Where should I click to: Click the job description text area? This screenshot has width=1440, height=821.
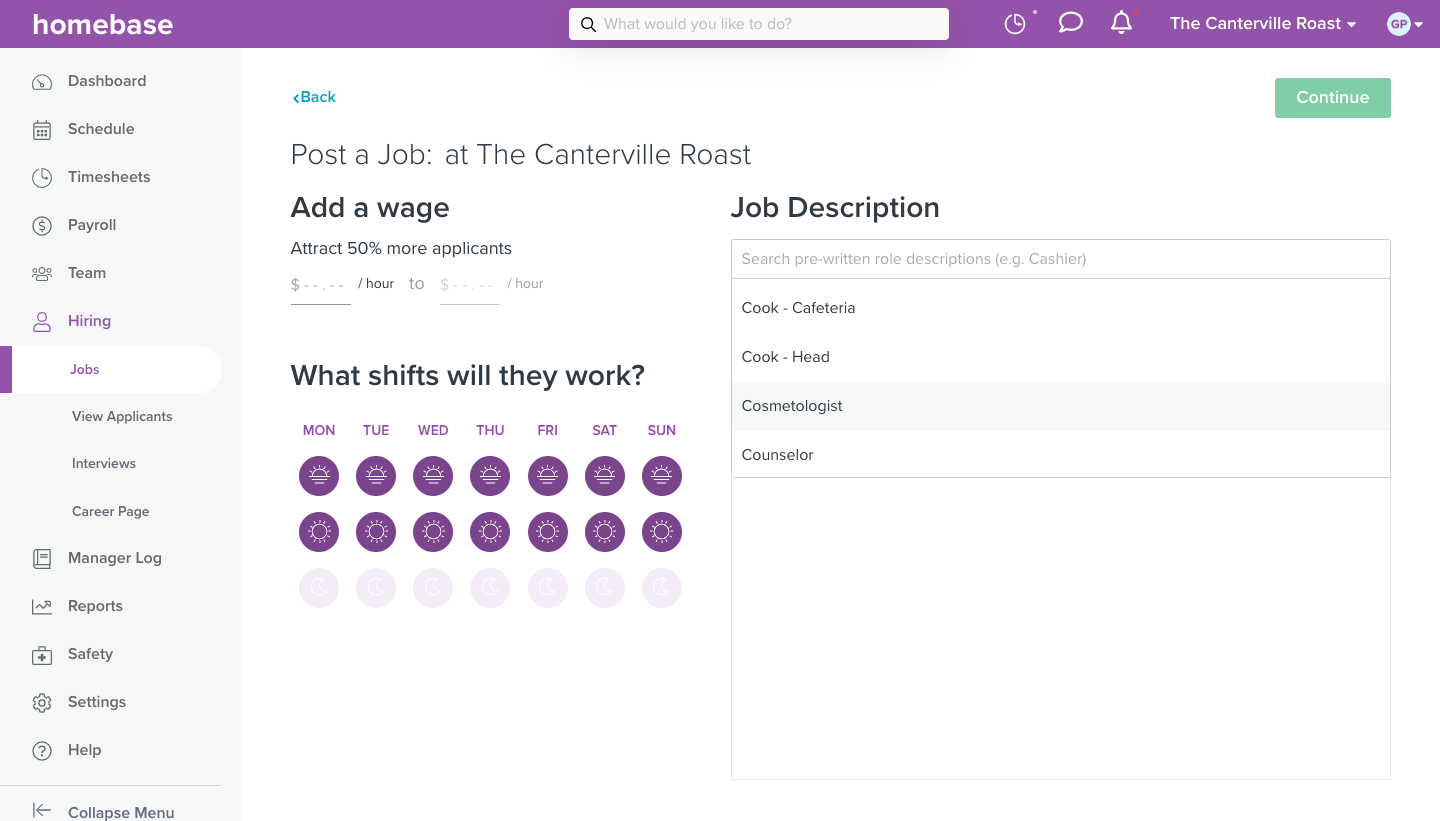[1060, 628]
